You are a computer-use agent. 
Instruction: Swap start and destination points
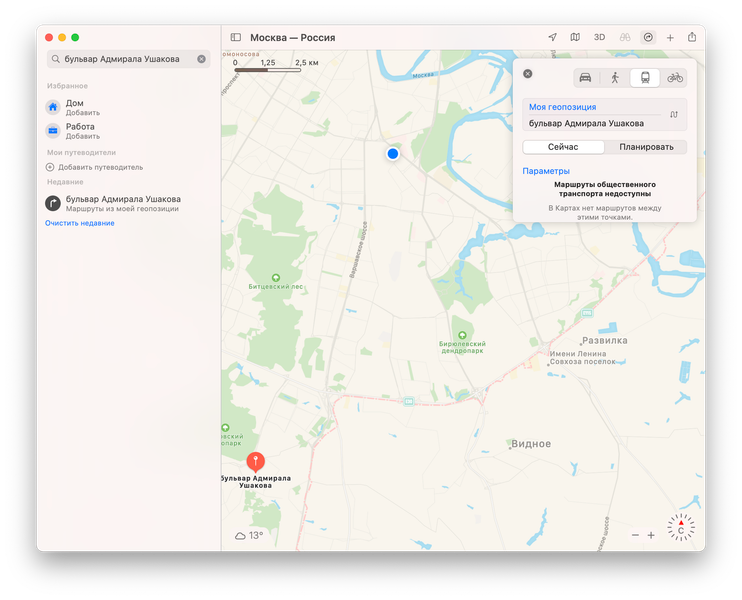tap(674, 115)
